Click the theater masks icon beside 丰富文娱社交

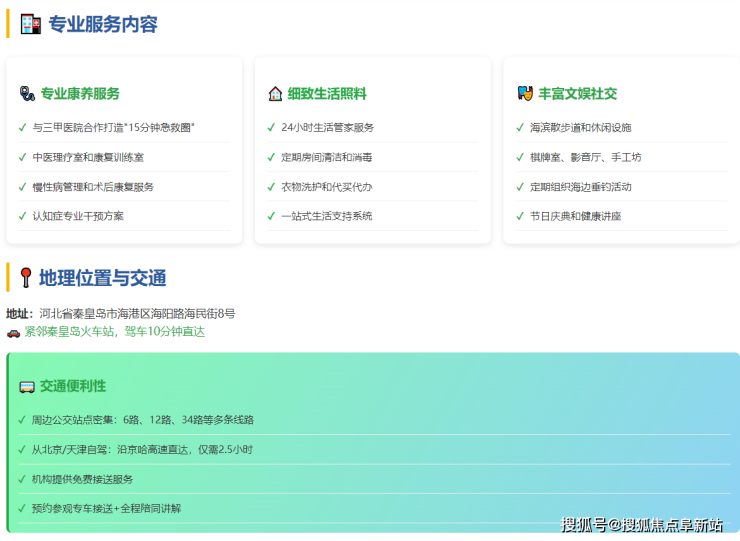pyautogui.click(x=525, y=93)
